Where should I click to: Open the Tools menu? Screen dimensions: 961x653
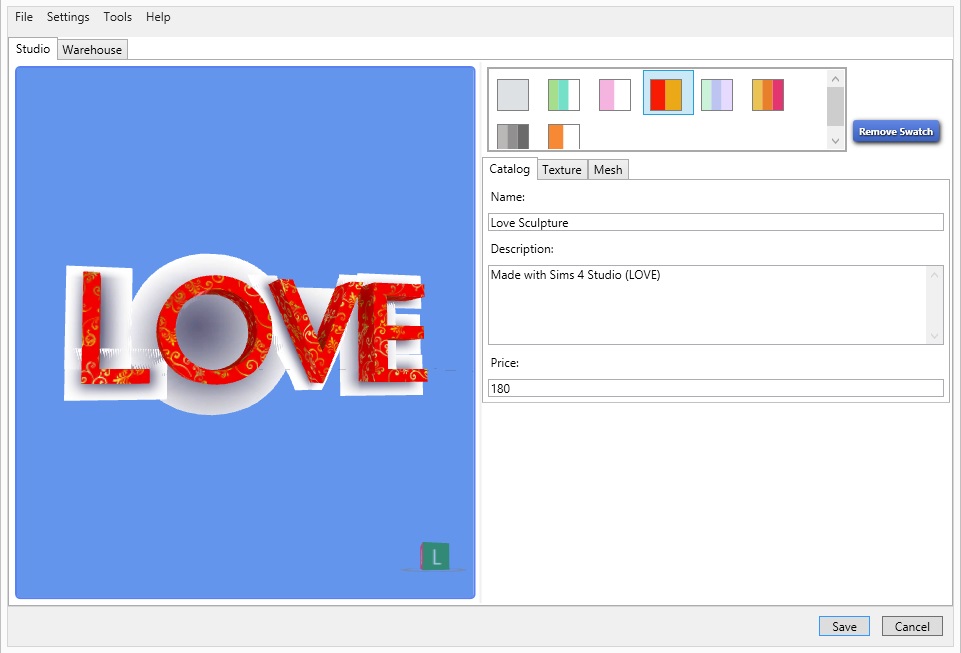(117, 17)
